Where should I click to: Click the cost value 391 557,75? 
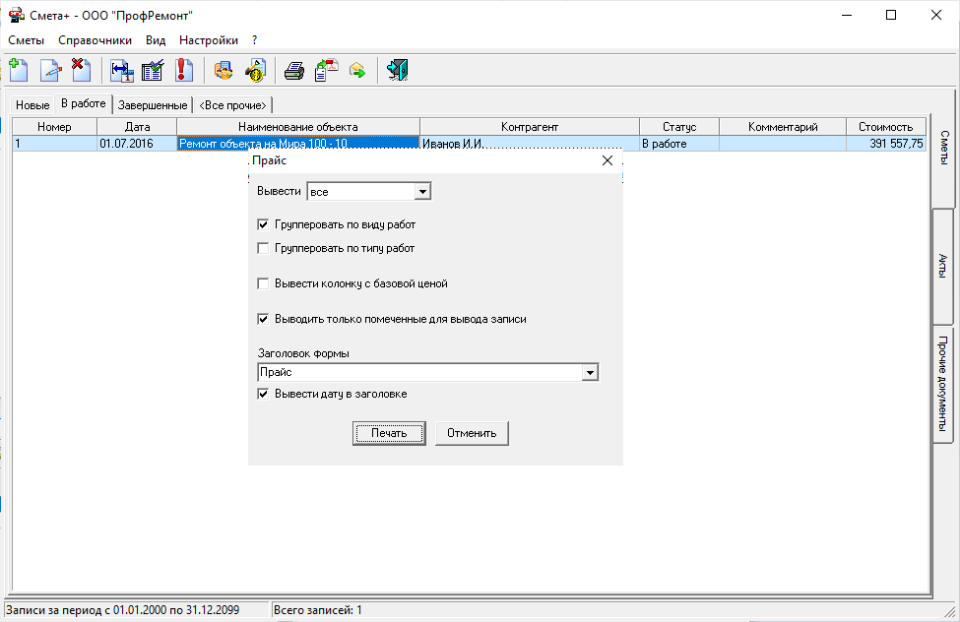(x=886, y=144)
